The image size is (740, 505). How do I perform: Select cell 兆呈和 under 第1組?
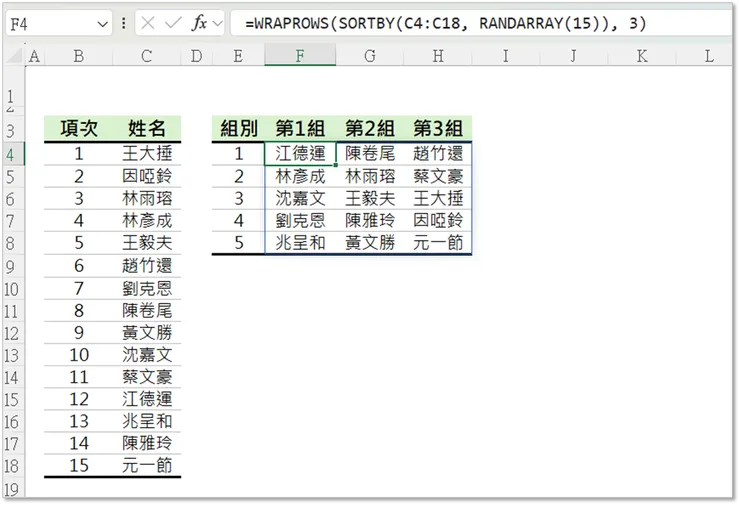300,243
